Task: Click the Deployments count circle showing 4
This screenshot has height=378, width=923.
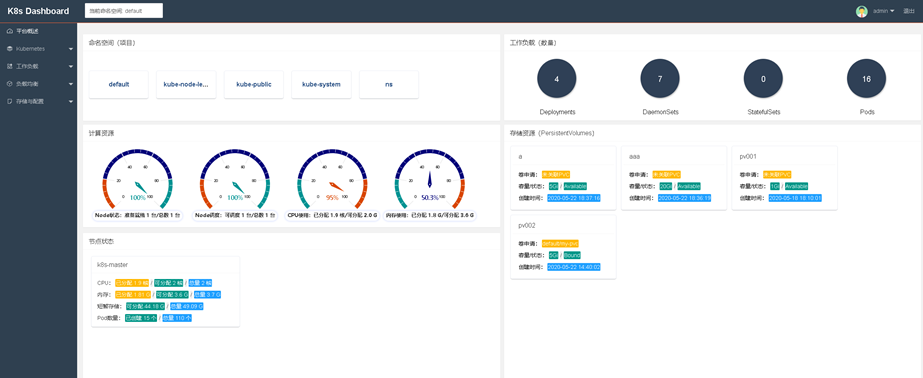Action: pyautogui.click(x=557, y=79)
